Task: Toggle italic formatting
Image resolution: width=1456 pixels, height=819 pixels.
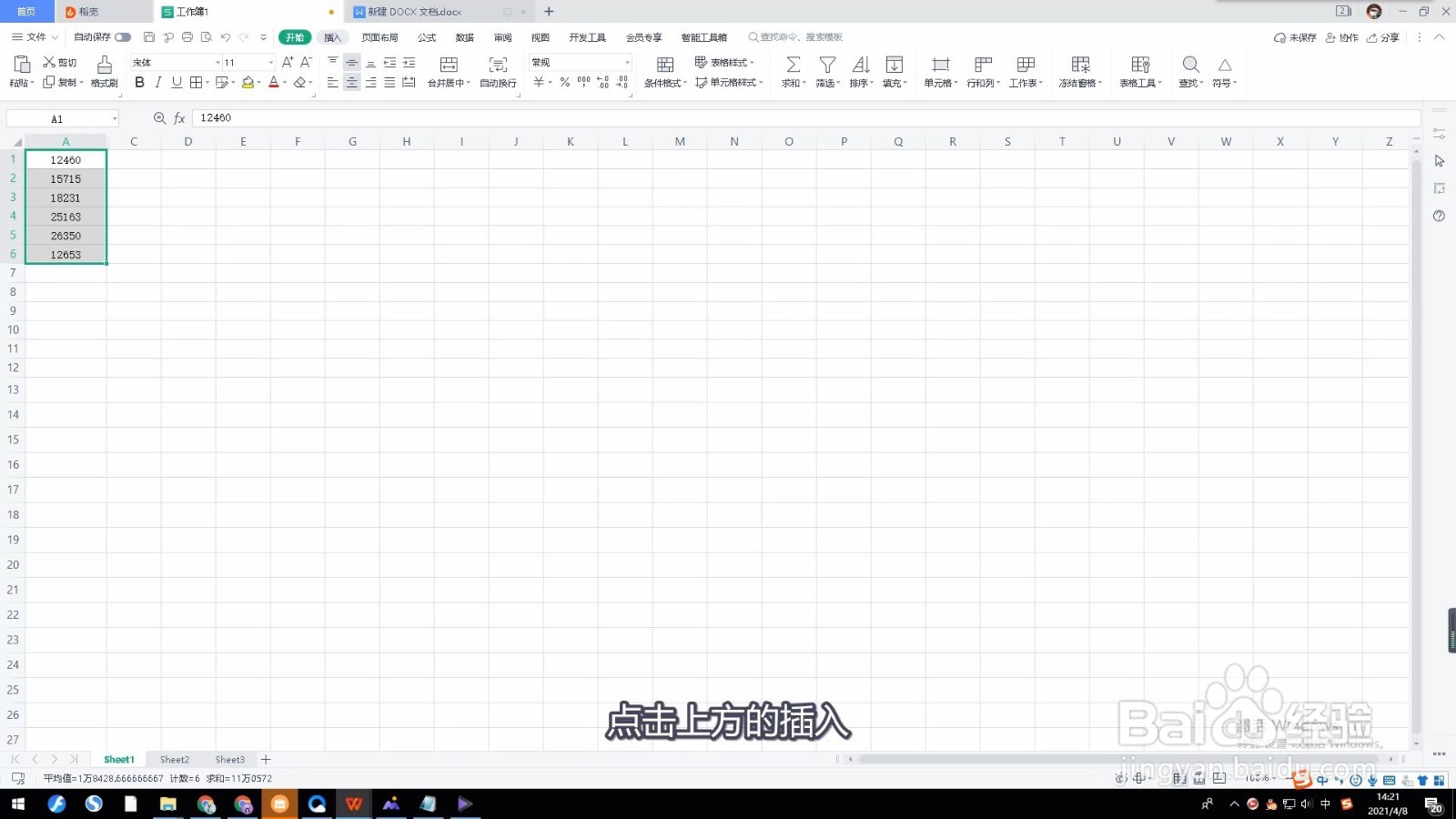Action: 158,82
